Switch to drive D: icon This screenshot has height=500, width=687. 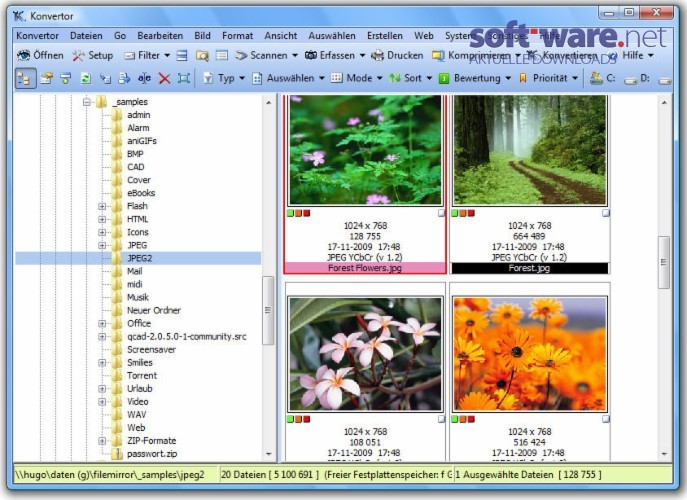pos(630,79)
